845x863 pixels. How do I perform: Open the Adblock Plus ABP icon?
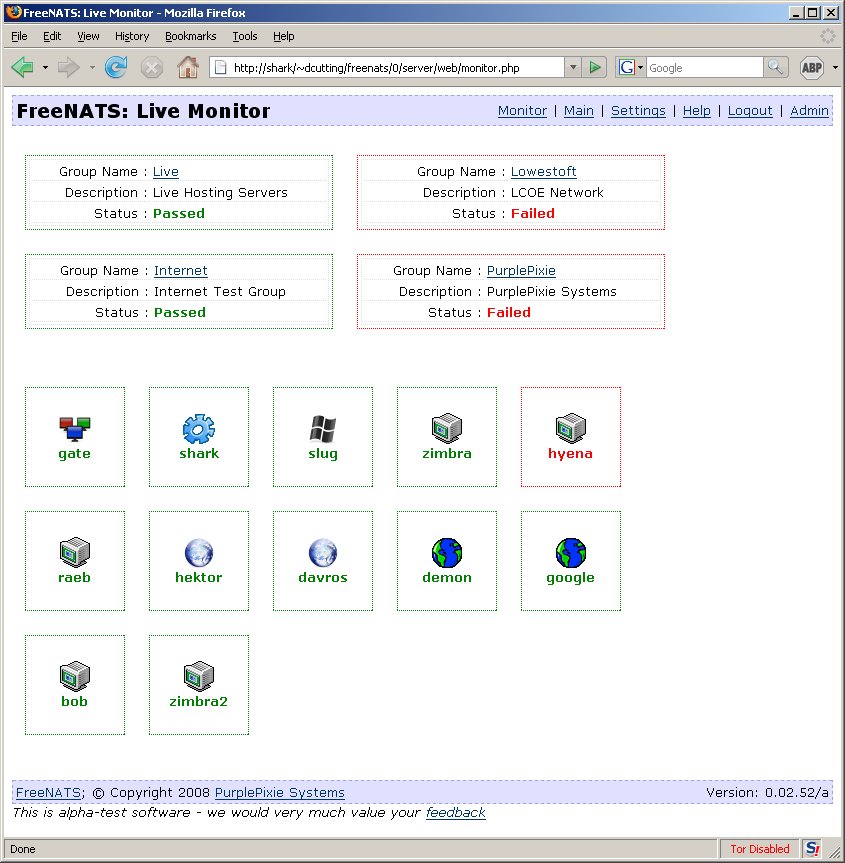click(812, 68)
